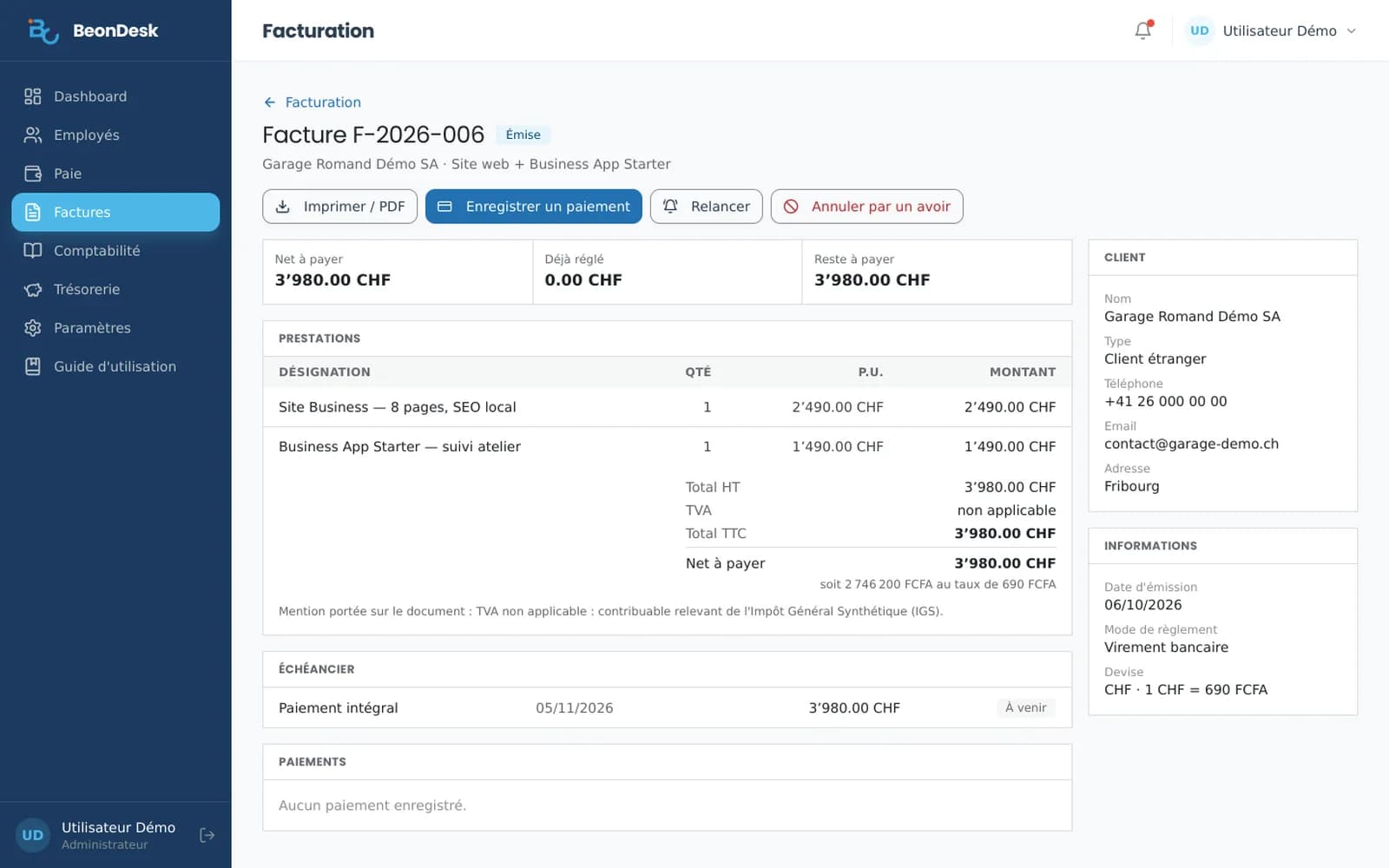Click the UD avatar in the sidebar footer
The image size is (1389, 868).
33,835
